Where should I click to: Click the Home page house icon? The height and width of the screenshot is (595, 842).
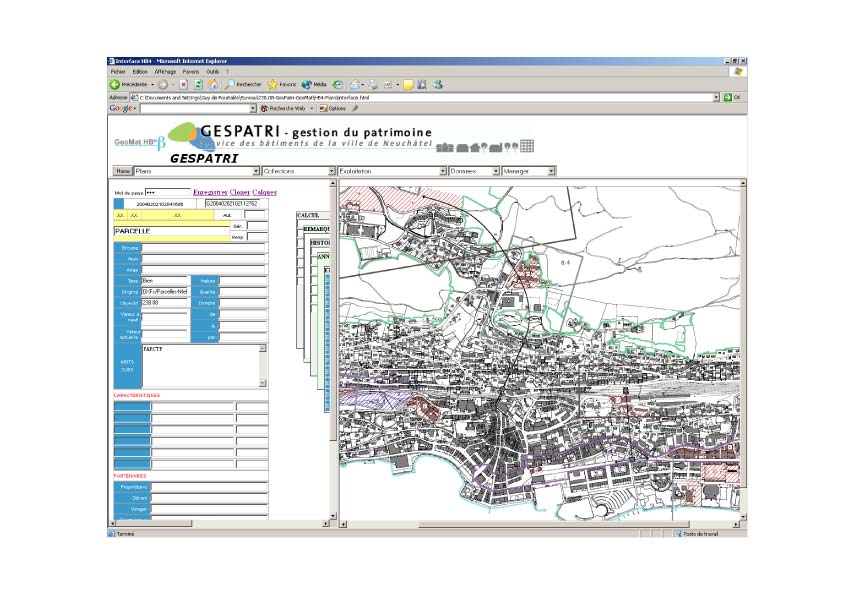[x=213, y=84]
